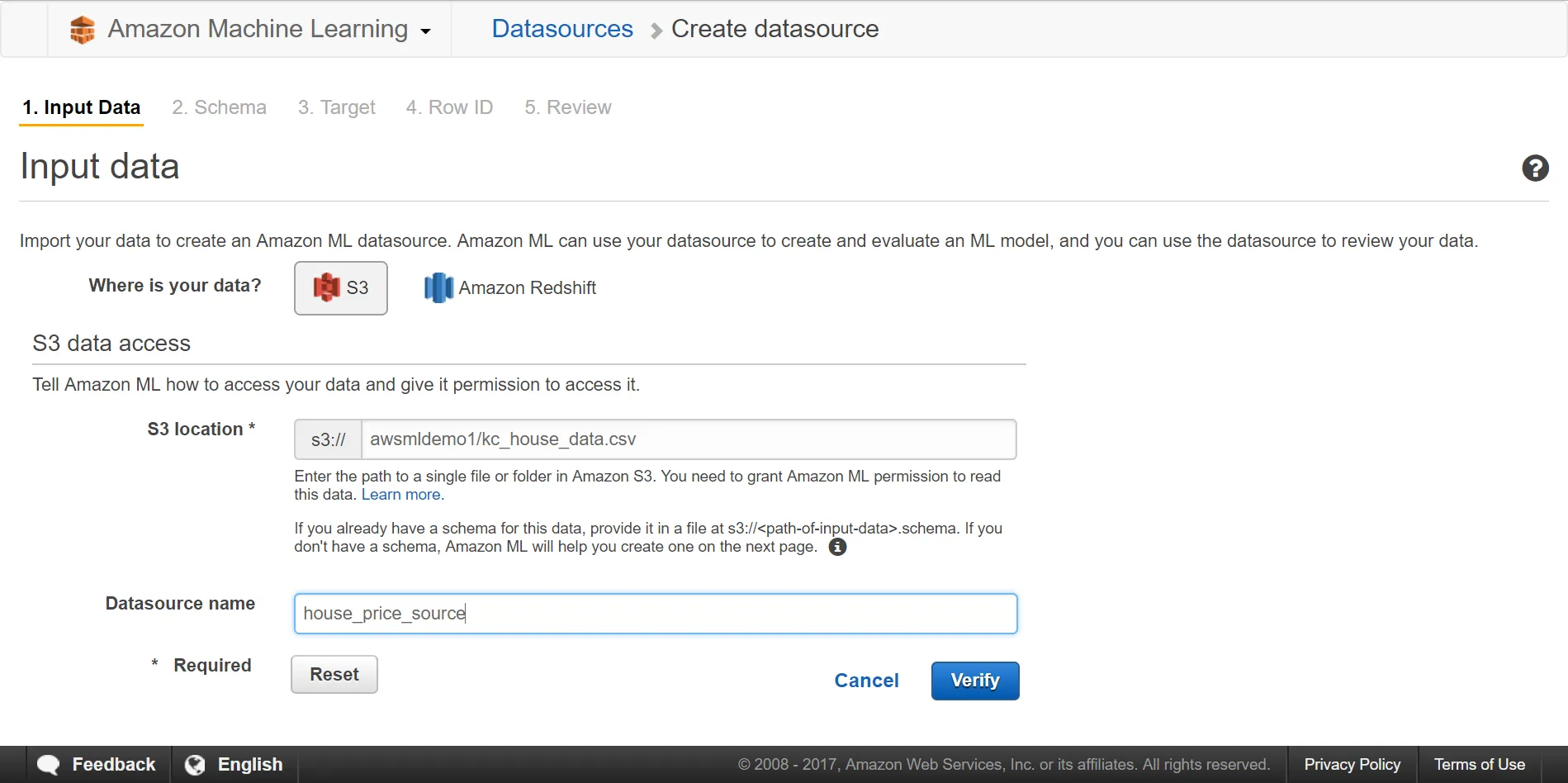This screenshot has width=1568, height=783.
Task: Change the English language setting
Action: [x=250, y=765]
